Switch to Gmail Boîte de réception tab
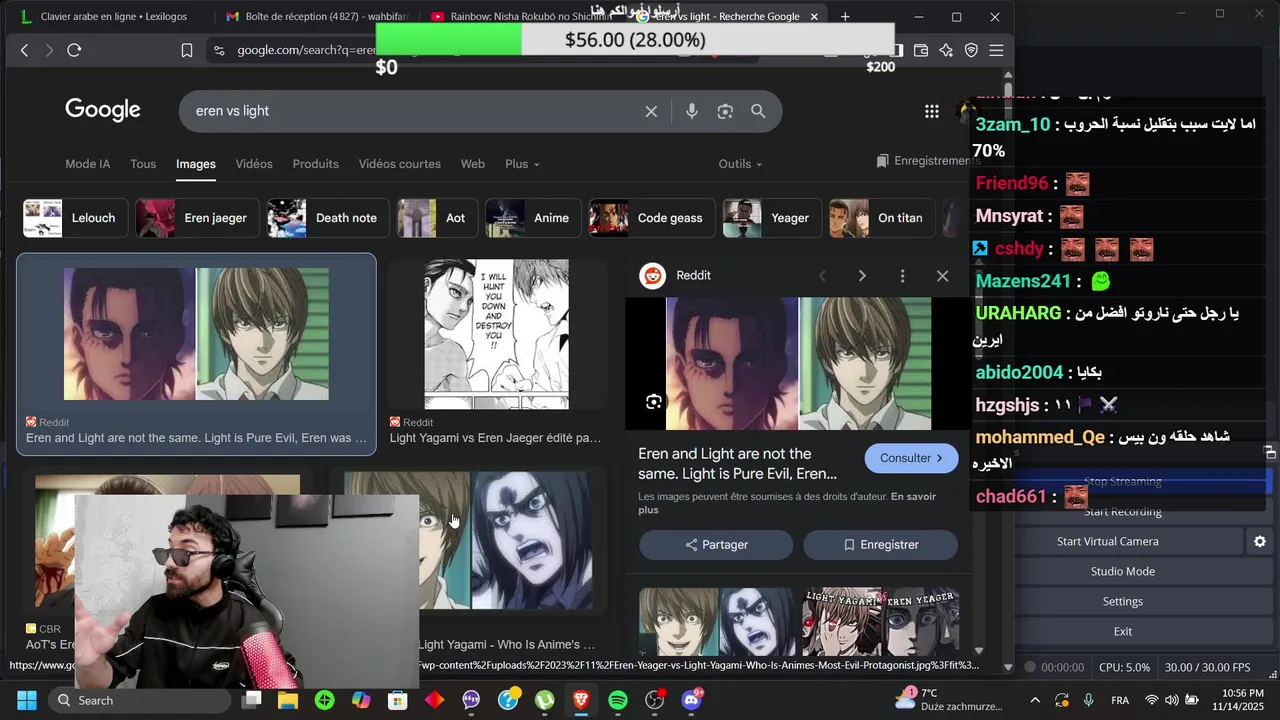Viewport: 1280px width, 720px height. click(315, 17)
